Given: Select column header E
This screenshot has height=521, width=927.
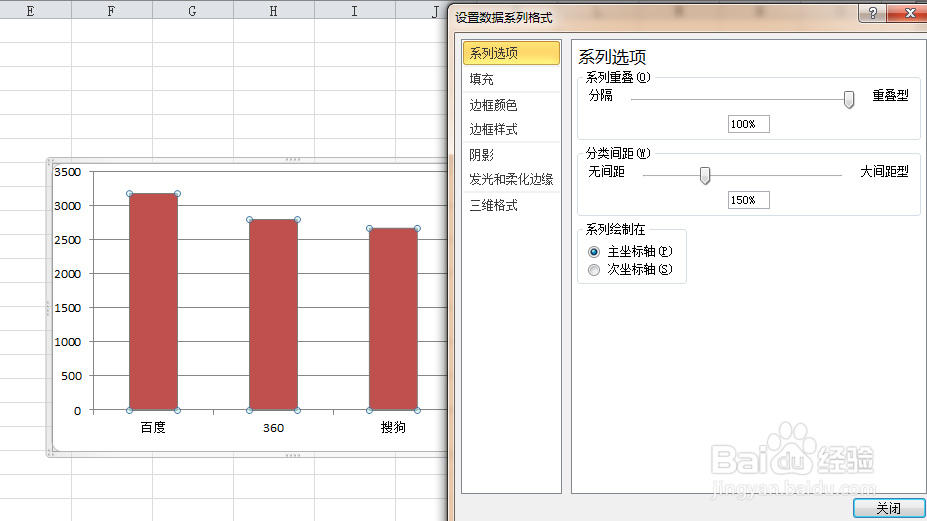Looking at the screenshot, I should [30, 11].
